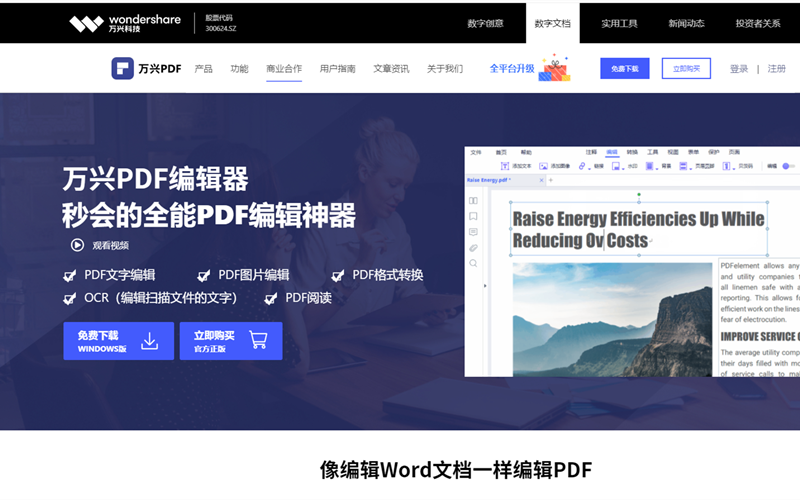Open the comment panel icon in sidebar

(473, 232)
